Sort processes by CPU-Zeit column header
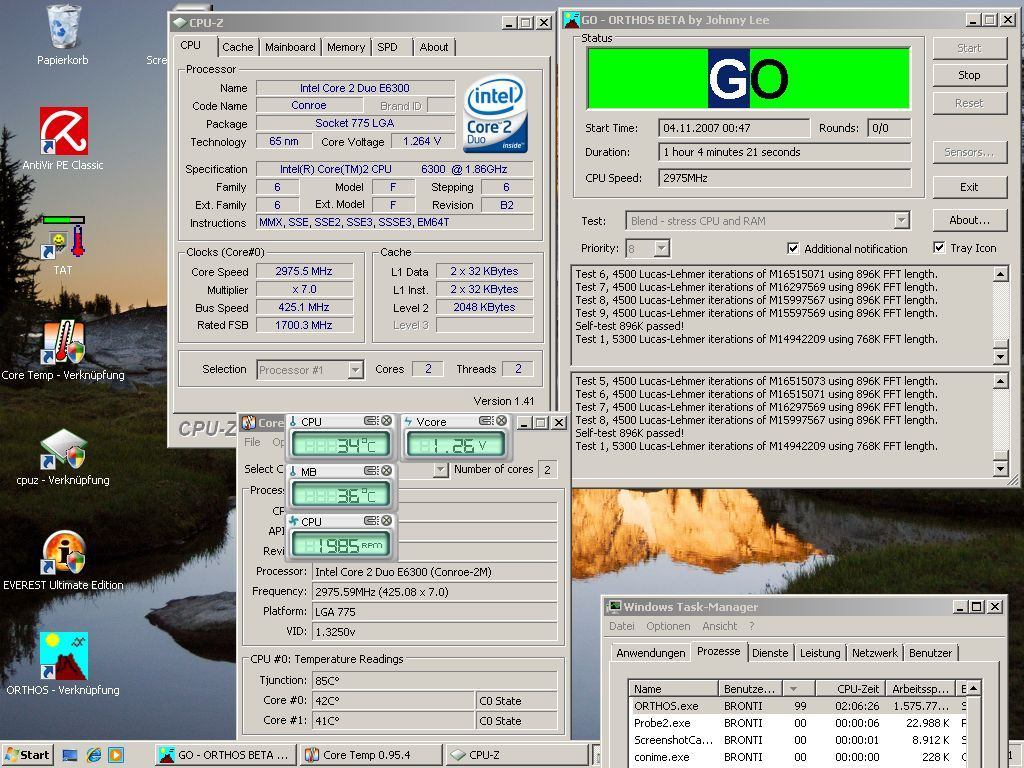 coord(851,688)
